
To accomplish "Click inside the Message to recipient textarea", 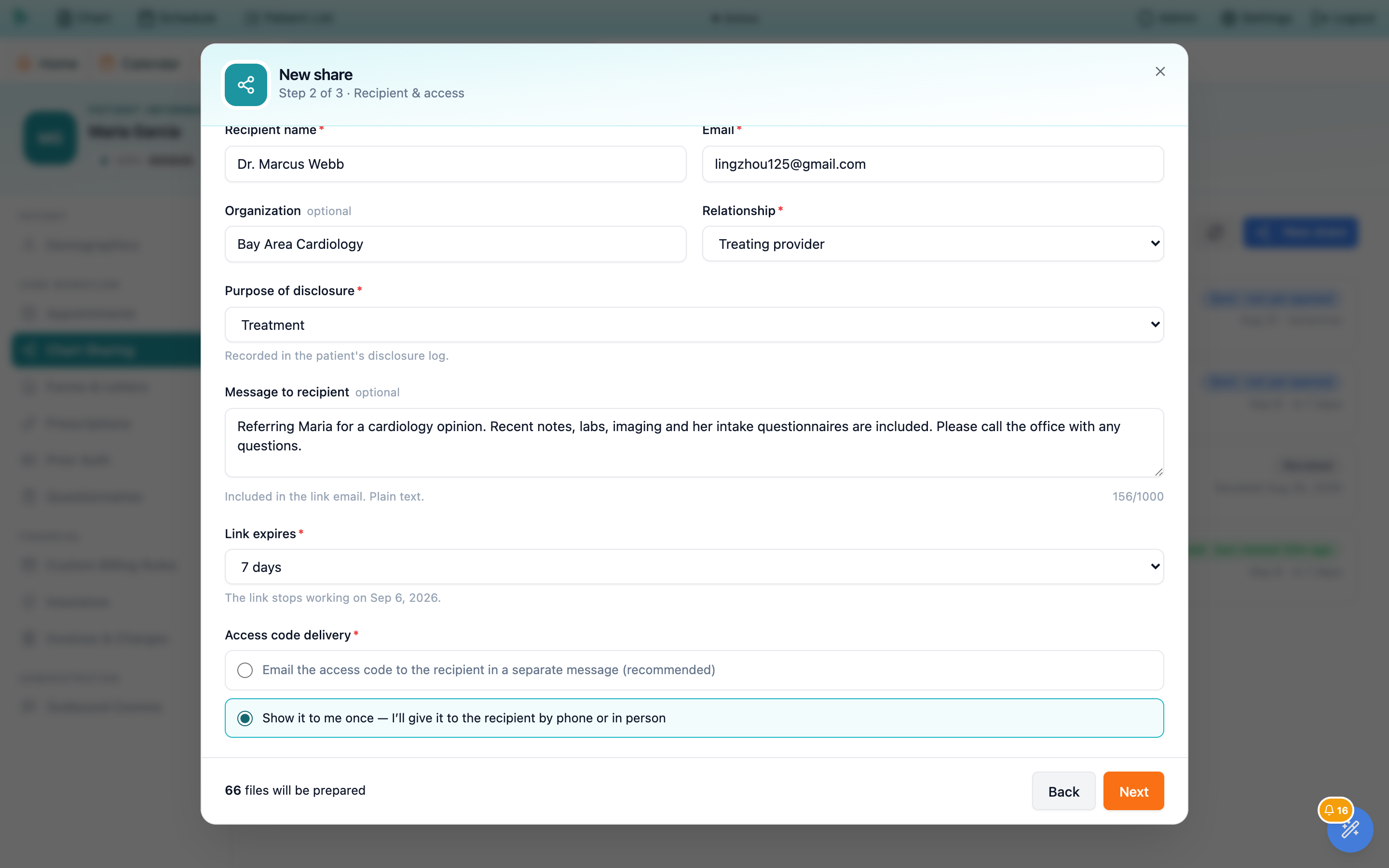I will pos(694,443).
